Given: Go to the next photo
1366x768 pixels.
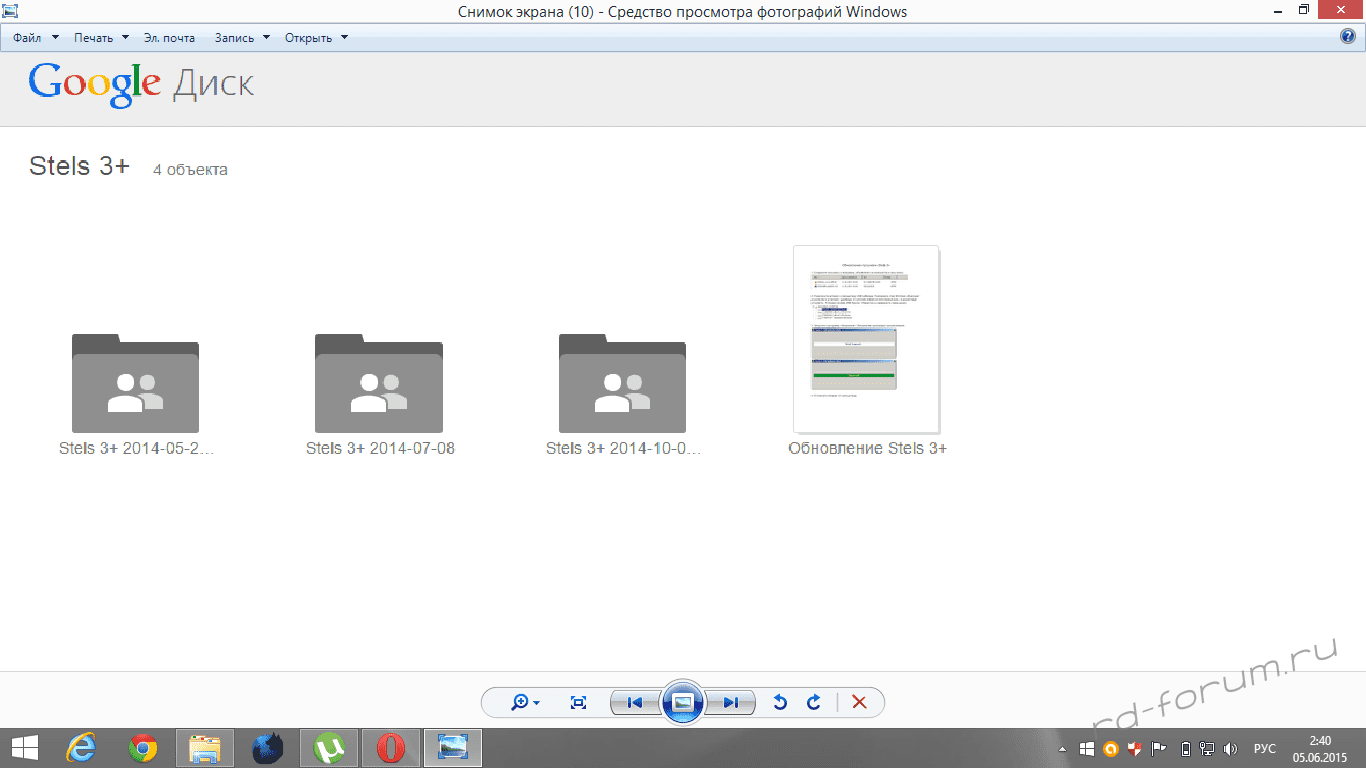Looking at the screenshot, I should [731, 703].
